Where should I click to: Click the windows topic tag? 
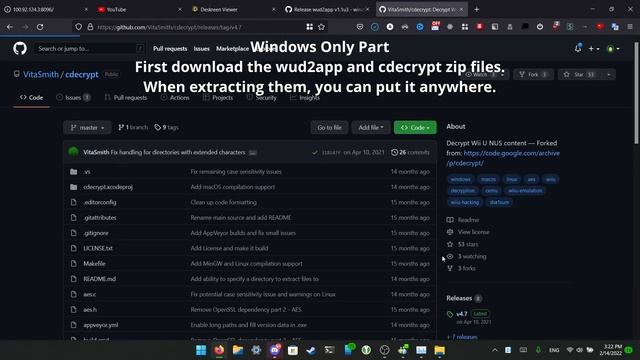[460, 179]
